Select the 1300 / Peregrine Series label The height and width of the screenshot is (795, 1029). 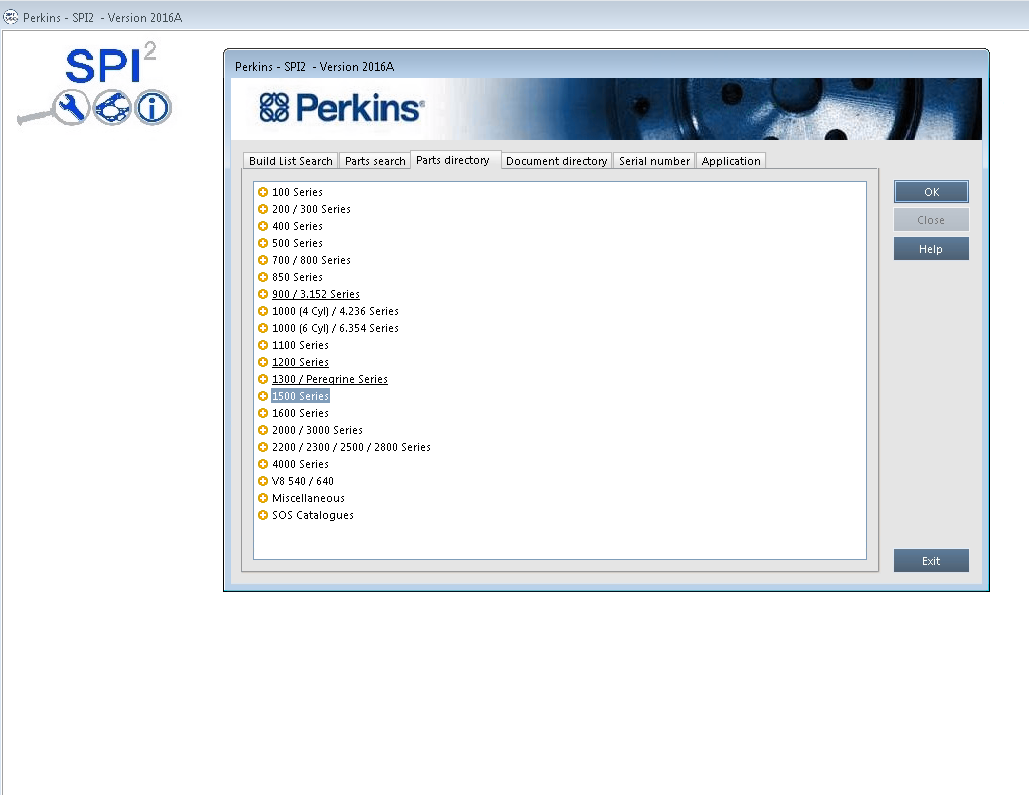point(329,379)
